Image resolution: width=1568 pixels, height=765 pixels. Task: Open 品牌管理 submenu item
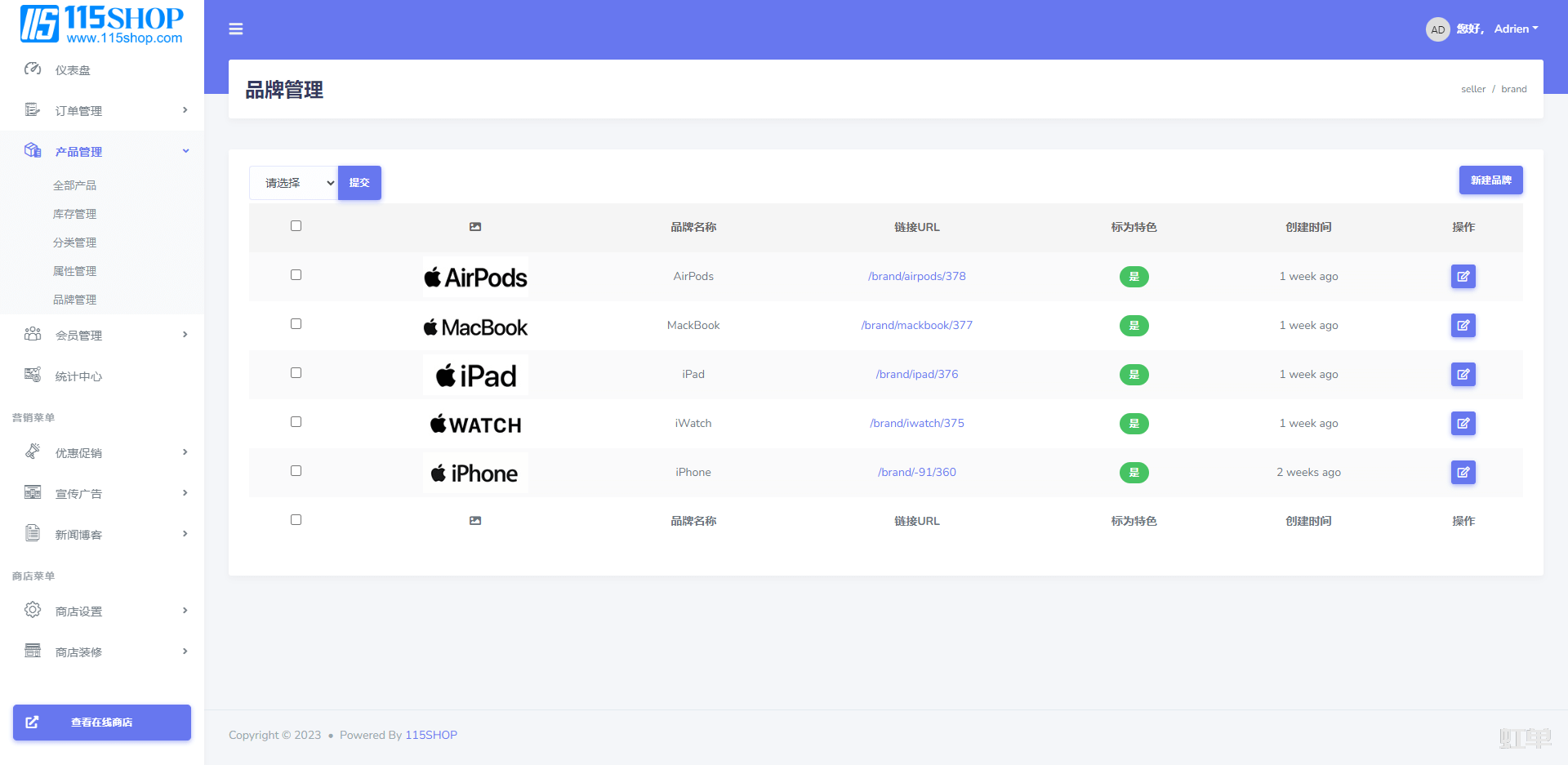coord(74,300)
